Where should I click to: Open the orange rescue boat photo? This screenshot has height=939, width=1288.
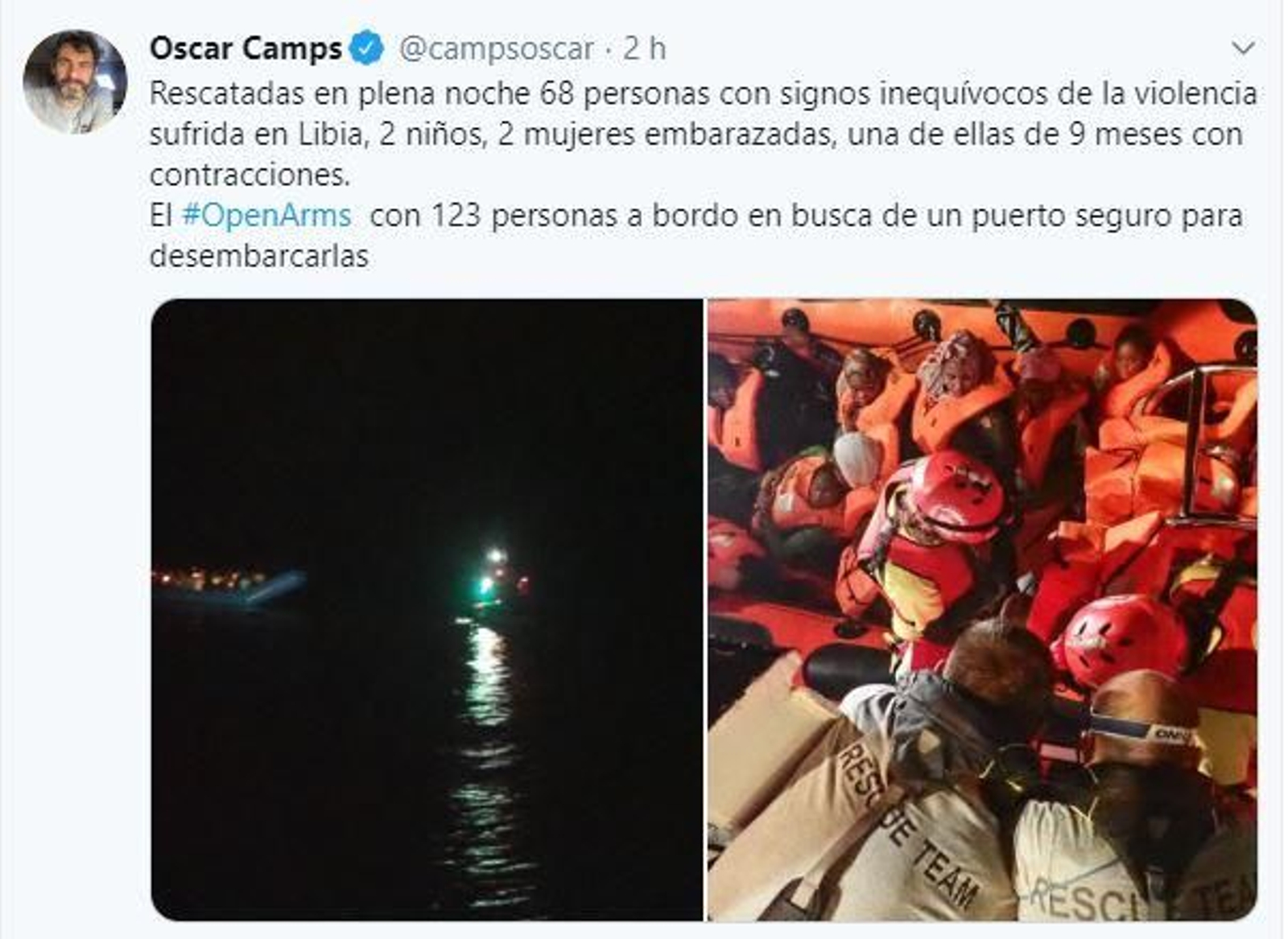click(982, 609)
